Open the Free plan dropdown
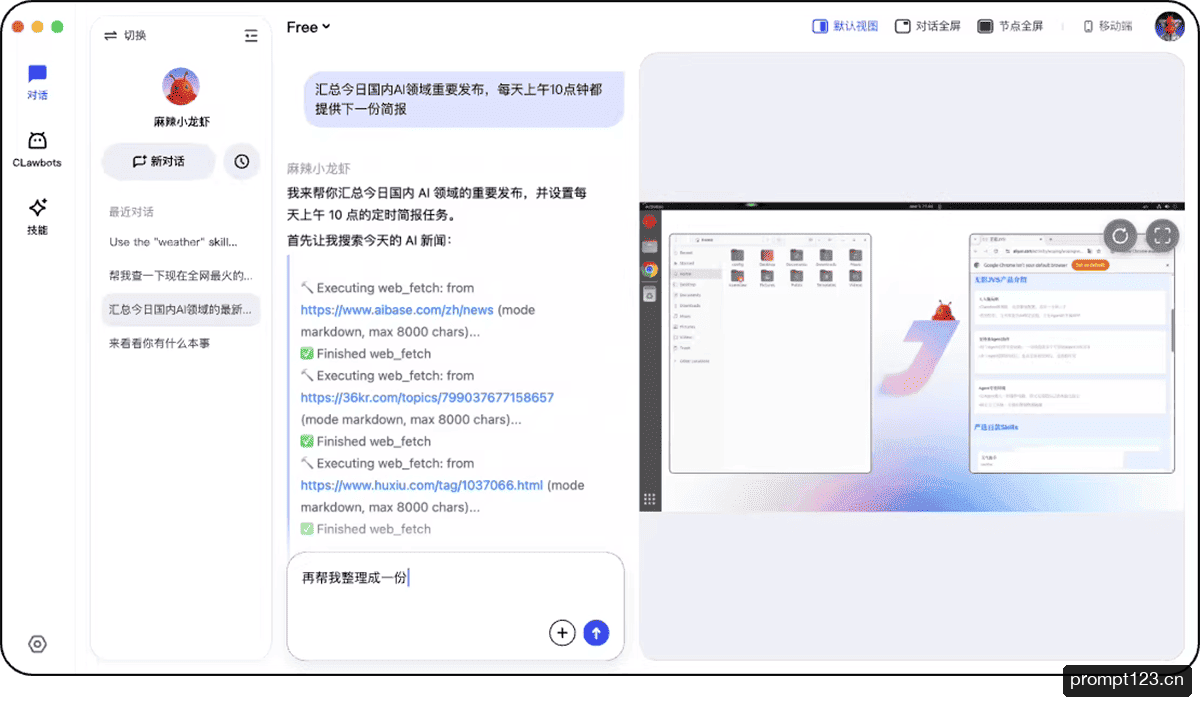Screen dimensions: 1200x705 click(308, 27)
